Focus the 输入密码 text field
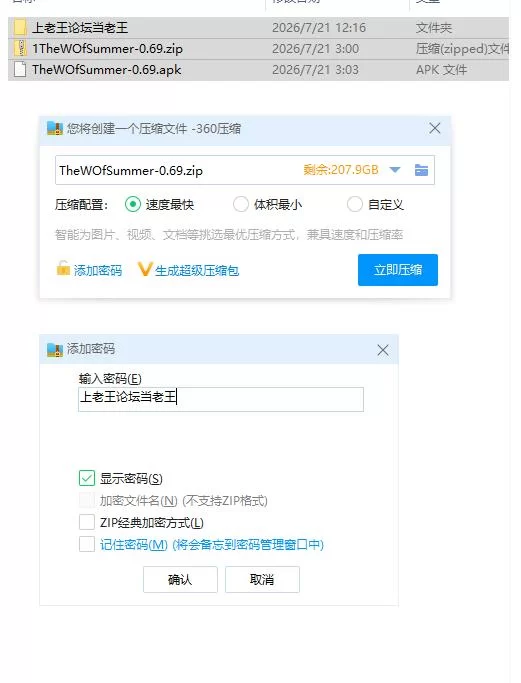 (x=221, y=399)
